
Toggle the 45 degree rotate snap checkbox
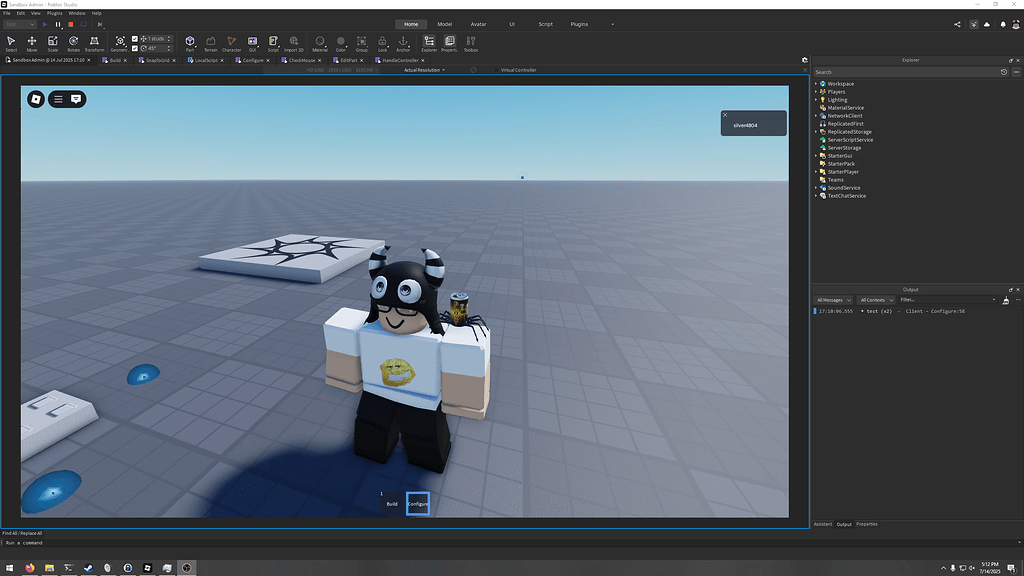coord(134,48)
